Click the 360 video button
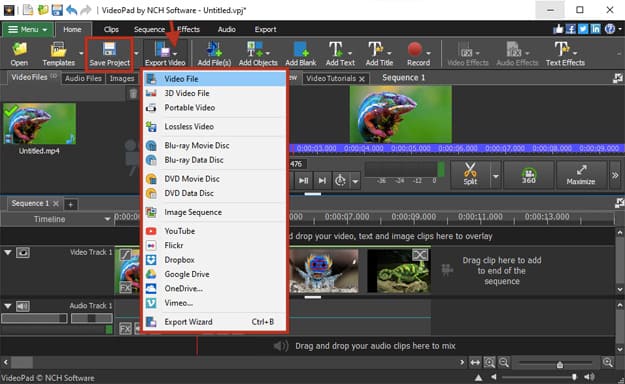This screenshot has width=625, height=384. click(x=529, y=175)
